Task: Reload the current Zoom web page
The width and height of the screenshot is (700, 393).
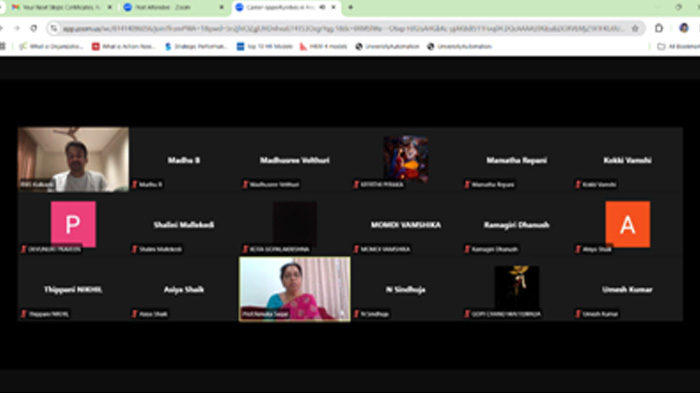Action: click(34, 28)
